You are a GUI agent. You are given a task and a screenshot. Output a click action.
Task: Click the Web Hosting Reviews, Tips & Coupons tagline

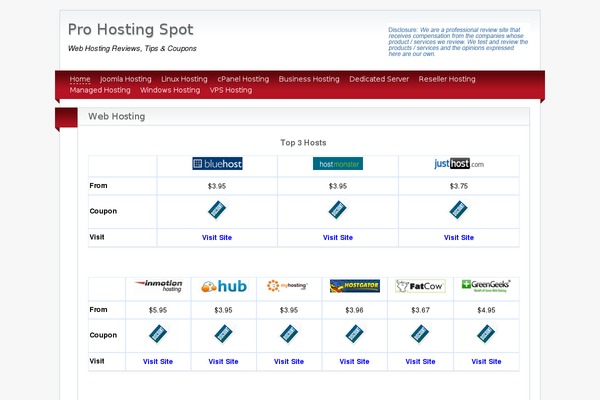pos(132,49)
